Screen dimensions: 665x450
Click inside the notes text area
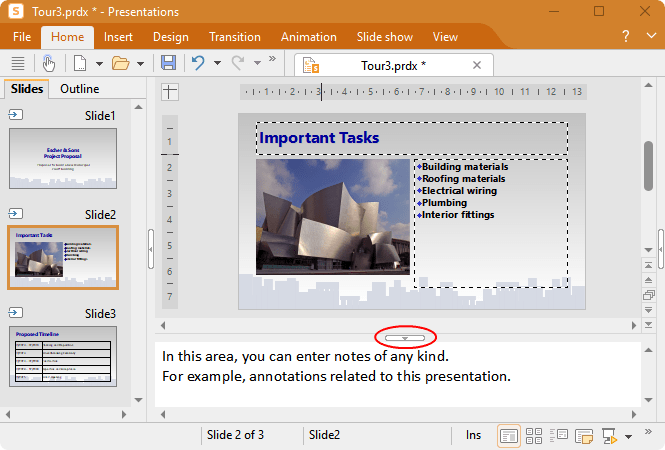397,374
